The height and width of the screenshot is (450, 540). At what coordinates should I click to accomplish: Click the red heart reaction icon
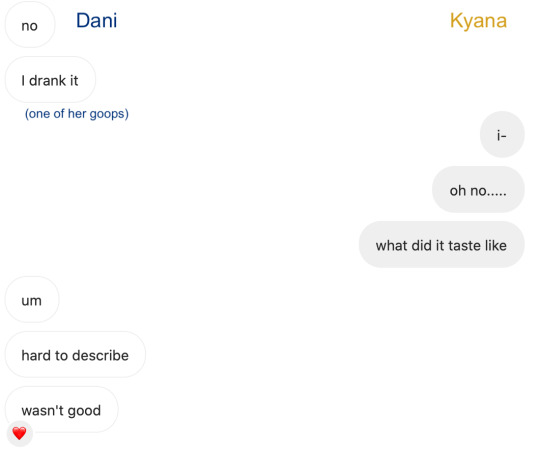point(19,433)
